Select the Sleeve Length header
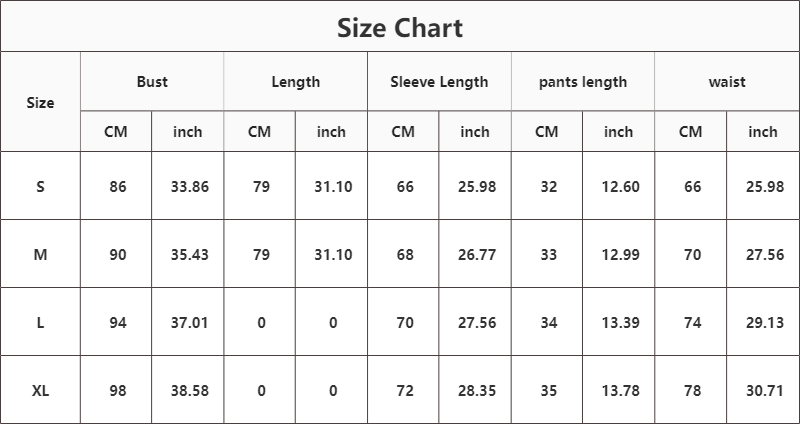 click(439, 82)
